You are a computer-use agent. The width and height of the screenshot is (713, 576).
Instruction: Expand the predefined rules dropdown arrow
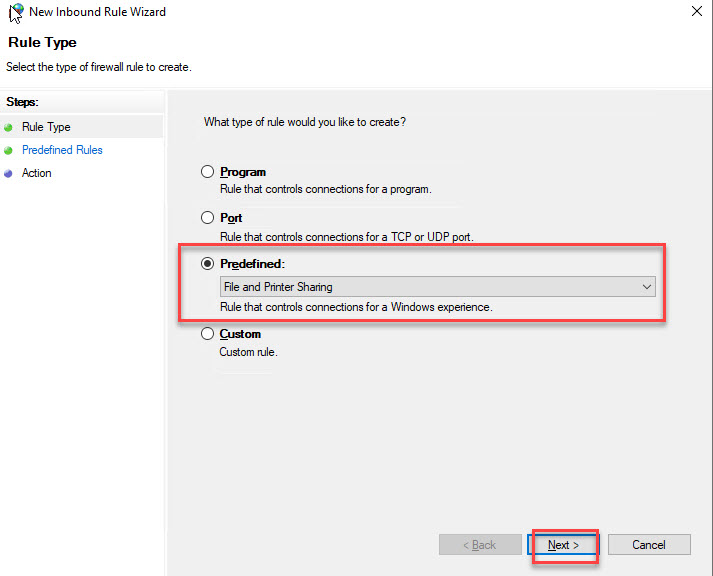tap(646, 287)
